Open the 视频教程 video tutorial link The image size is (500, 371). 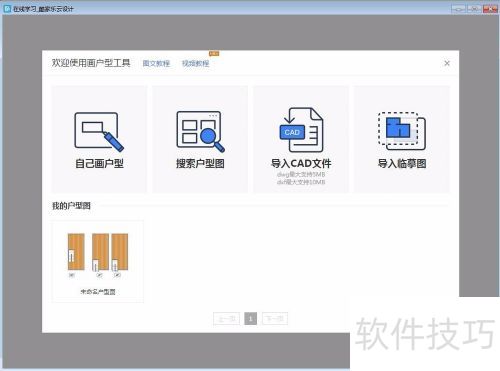point(196,63)
